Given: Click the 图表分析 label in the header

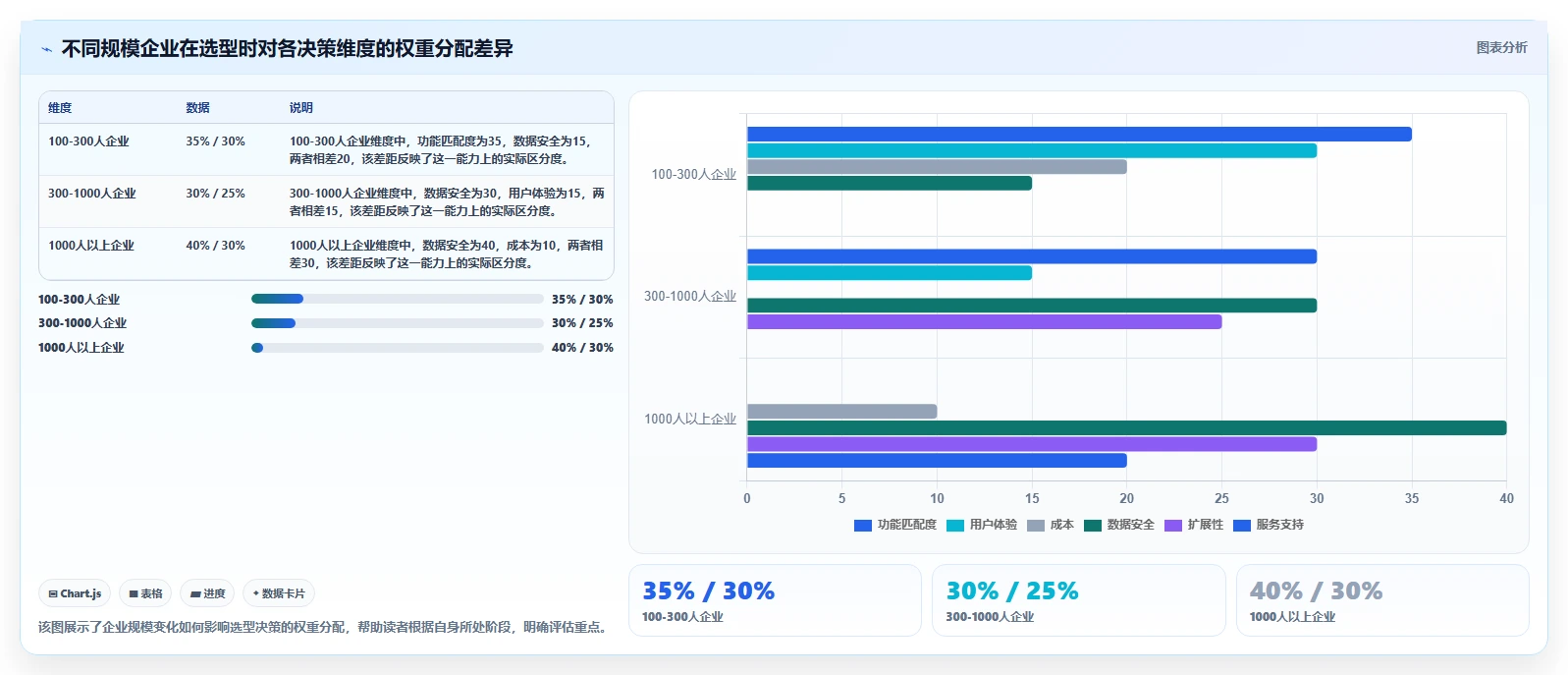Looking at the screenshot, I should click(x=1501, y=47).
